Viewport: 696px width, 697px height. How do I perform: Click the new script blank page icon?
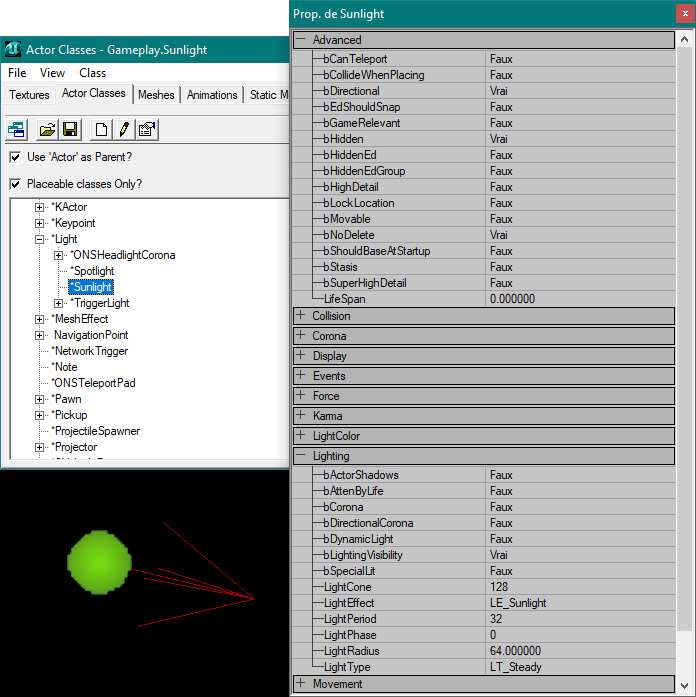[101, 129]
